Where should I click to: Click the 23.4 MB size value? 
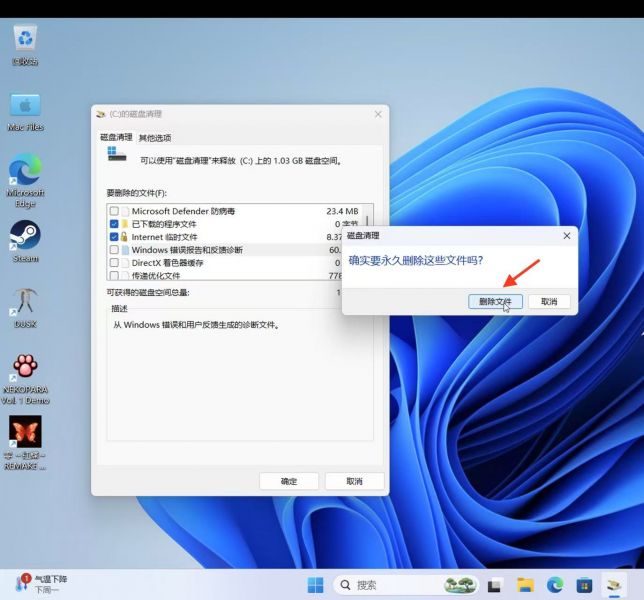[343, 211]
